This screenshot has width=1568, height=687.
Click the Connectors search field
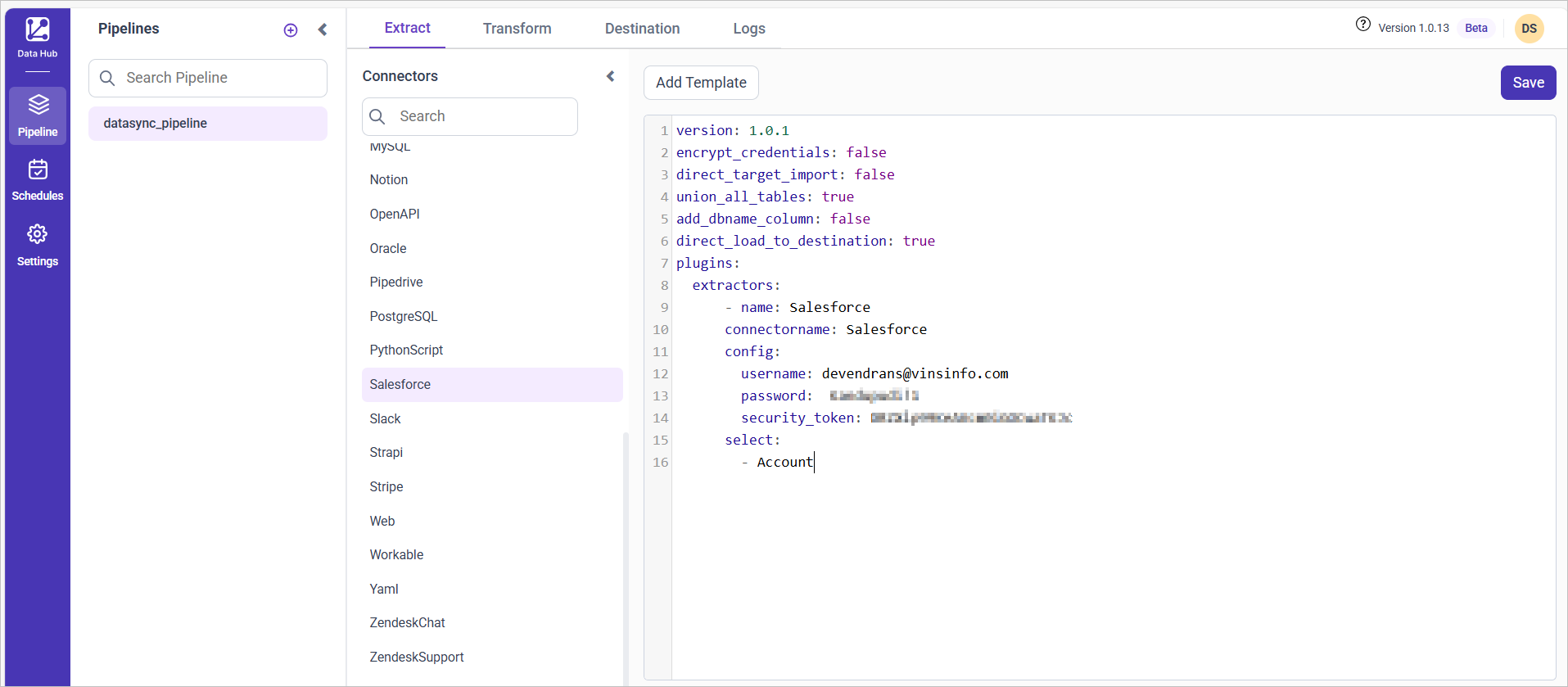470,116
